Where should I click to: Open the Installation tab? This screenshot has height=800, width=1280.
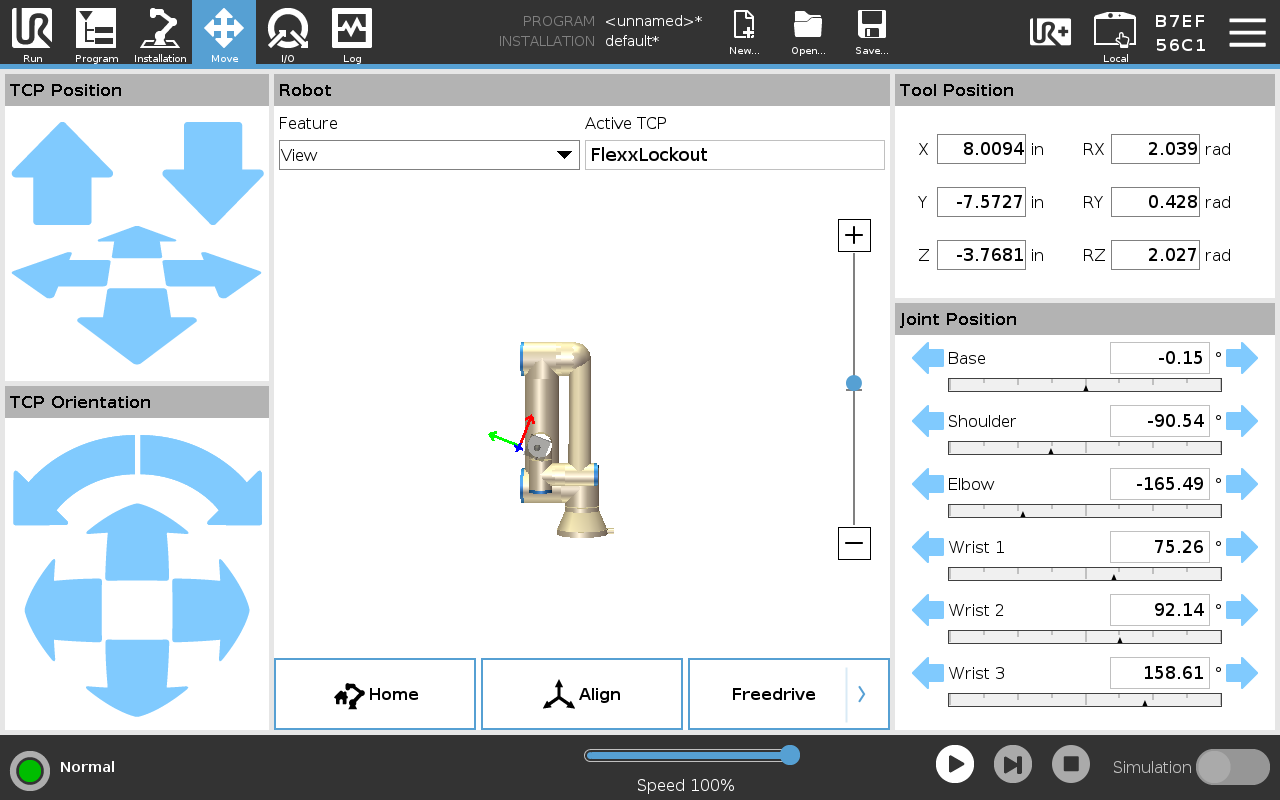pyautogui.click(x=160, y=33)
